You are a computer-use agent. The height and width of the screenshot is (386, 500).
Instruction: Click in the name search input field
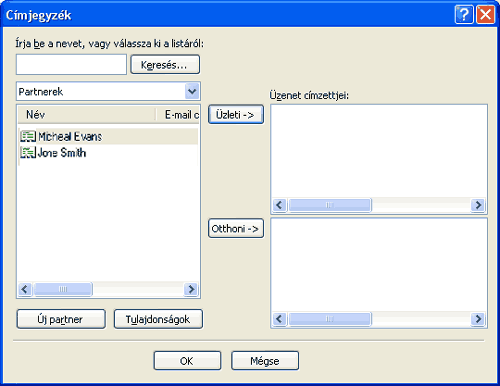tap(71, 65)
